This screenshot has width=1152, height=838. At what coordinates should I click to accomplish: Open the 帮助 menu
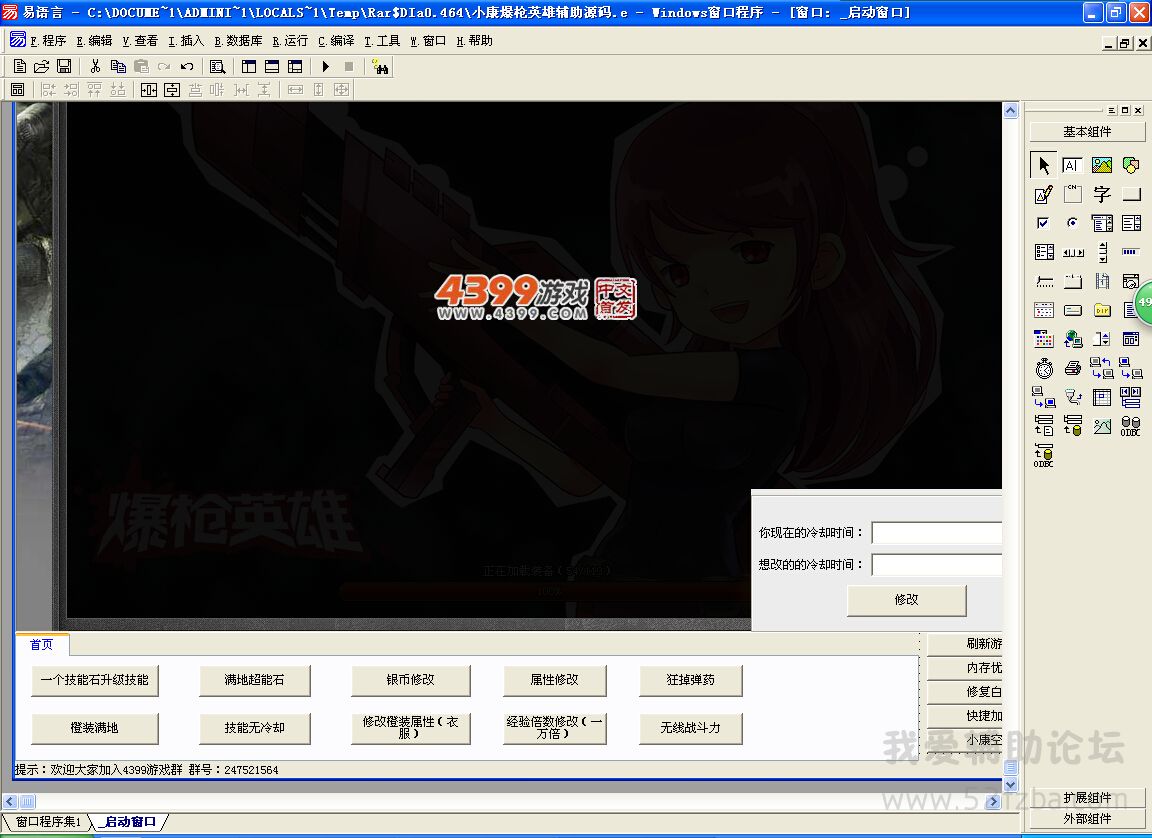[x=474, y=41]
